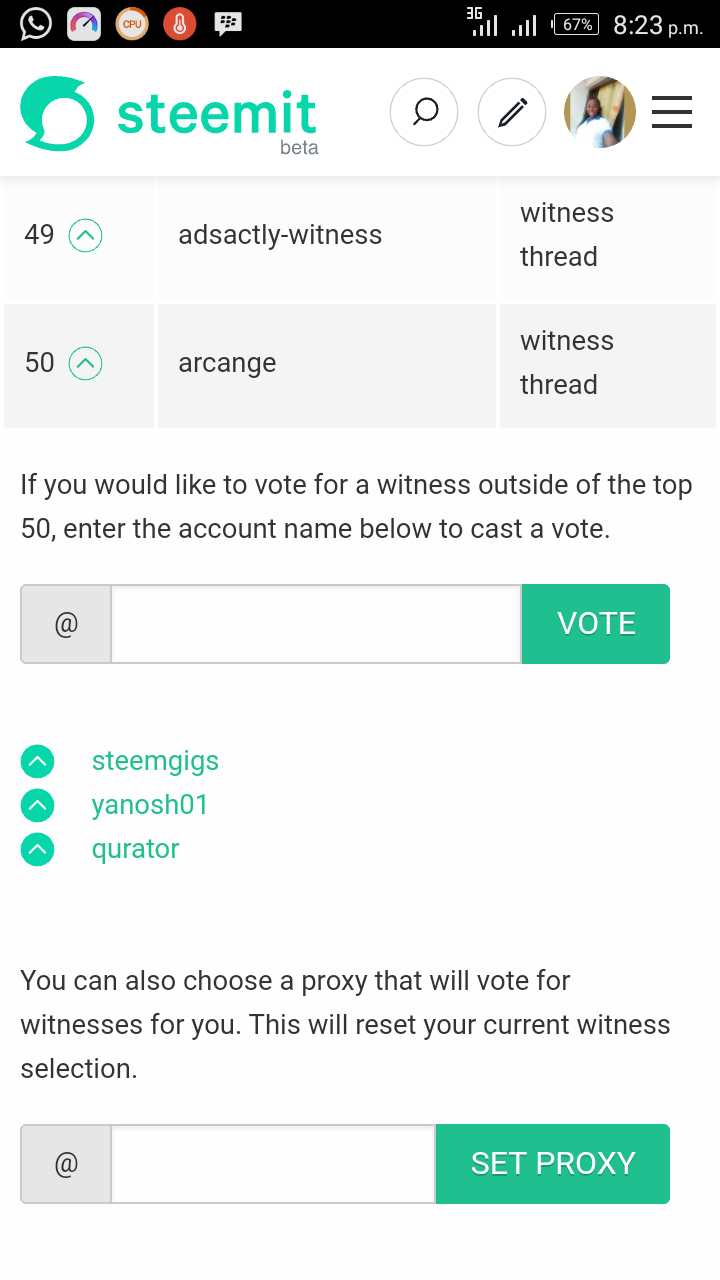Toggle vote arrow beside yanosh01
Image resolution: width=720 pixels, height=1280 pixels.
coord(37,805)
